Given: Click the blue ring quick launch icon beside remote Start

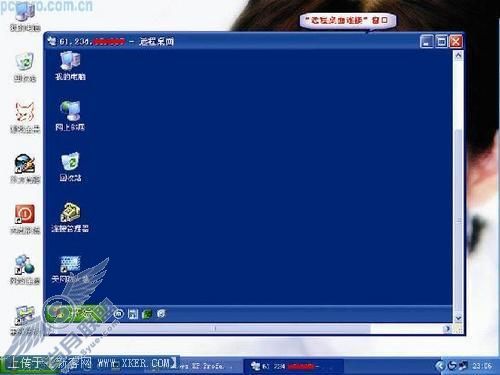Looking at the screenshot, I should [x=118, y=314].
